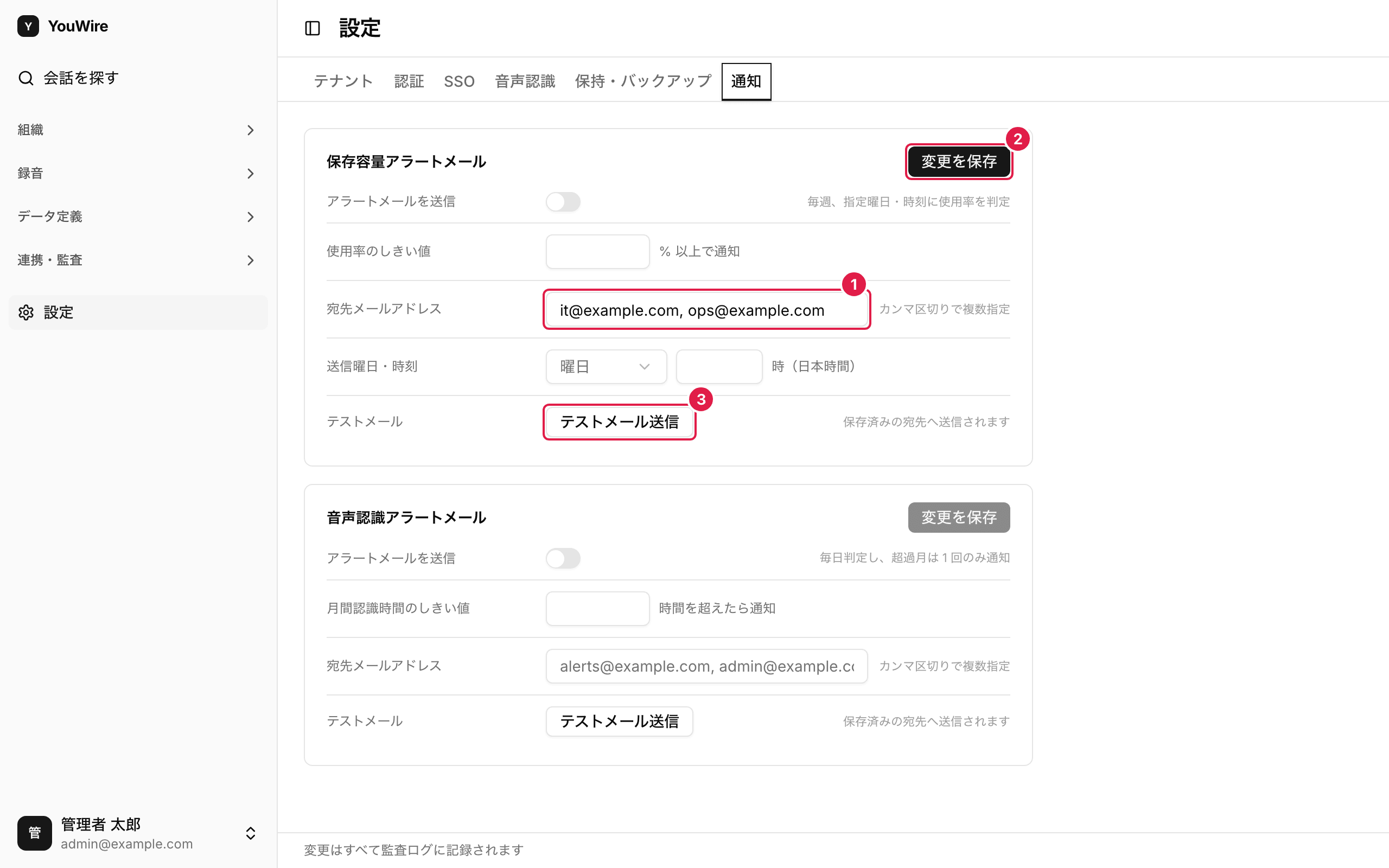The height and width of the screenshot is (868, 1389).
Task: Open 会話を探す search
Action: click(x=138, y=78)
